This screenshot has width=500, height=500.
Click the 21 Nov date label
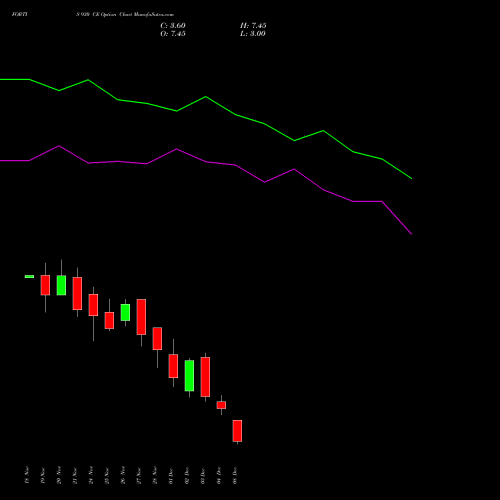click(x=75, y=476)
